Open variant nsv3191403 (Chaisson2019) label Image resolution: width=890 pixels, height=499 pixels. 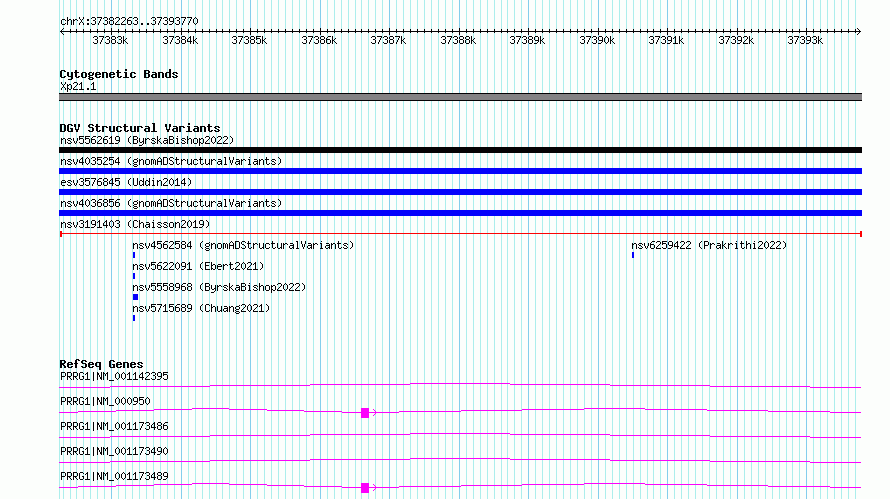pos(135,224)
